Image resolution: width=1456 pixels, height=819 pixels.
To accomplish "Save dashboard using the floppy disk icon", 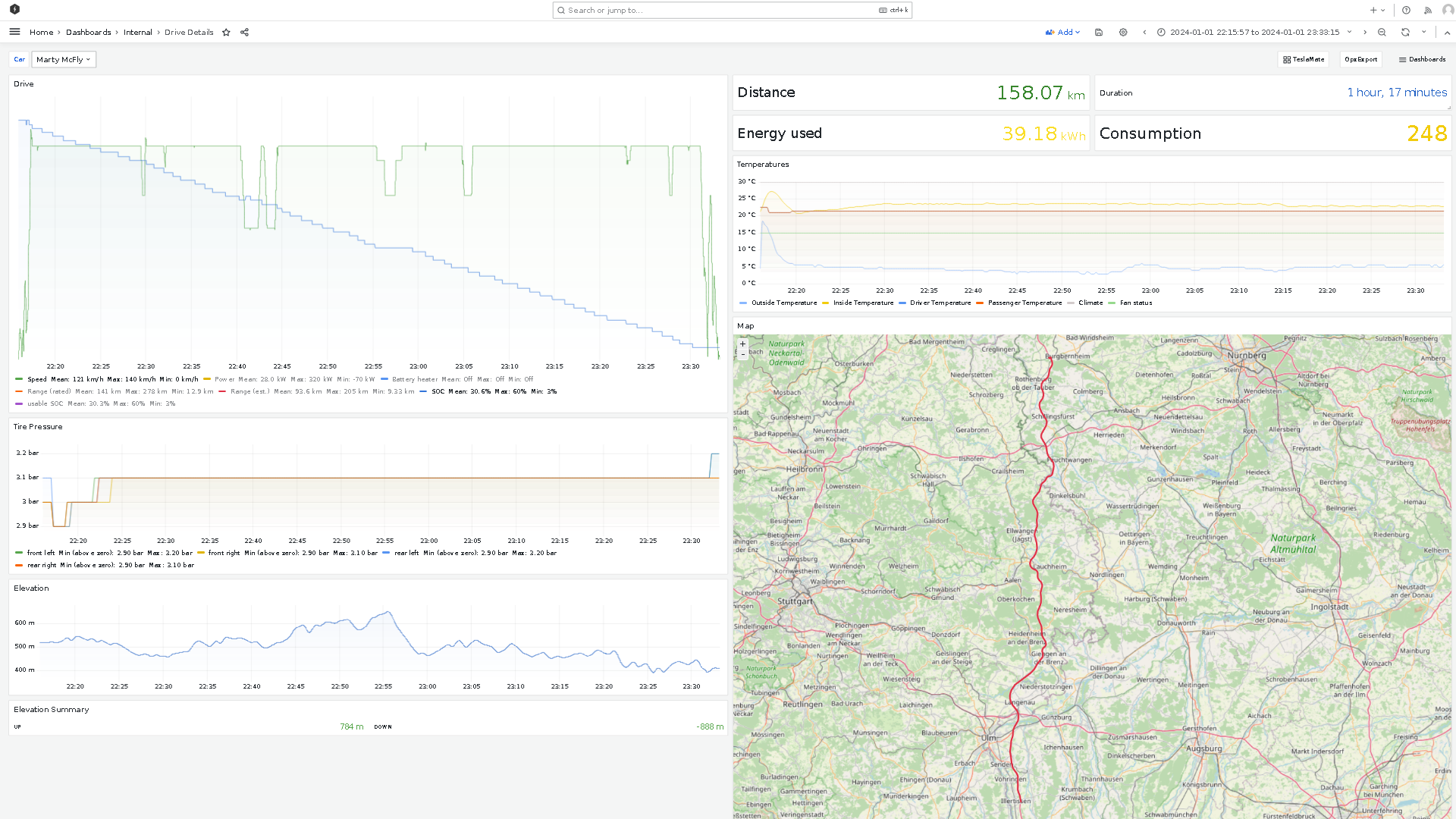I will [x=1099, y=33].
